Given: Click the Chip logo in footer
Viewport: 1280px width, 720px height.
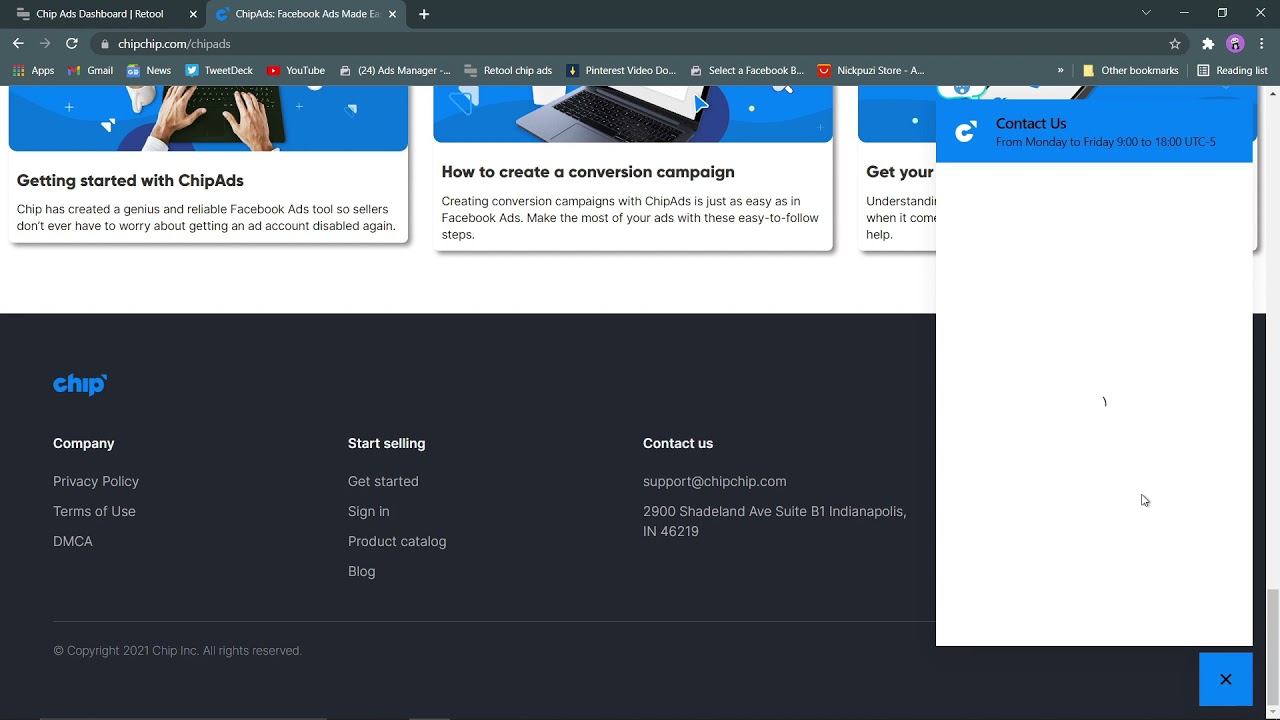Looking at the screenshot, I should [x=80, y=384].
